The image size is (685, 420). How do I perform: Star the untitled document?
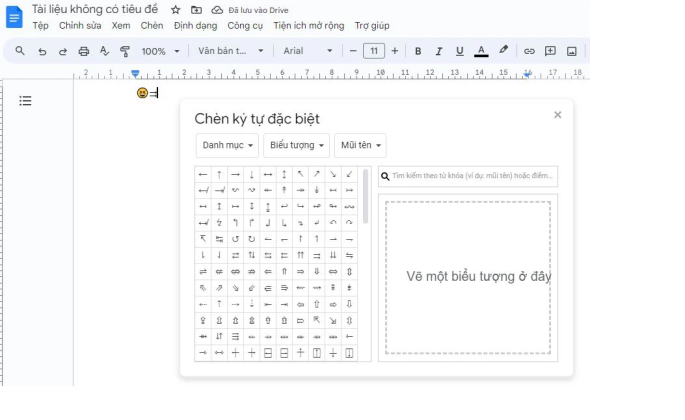coord(176,9)
